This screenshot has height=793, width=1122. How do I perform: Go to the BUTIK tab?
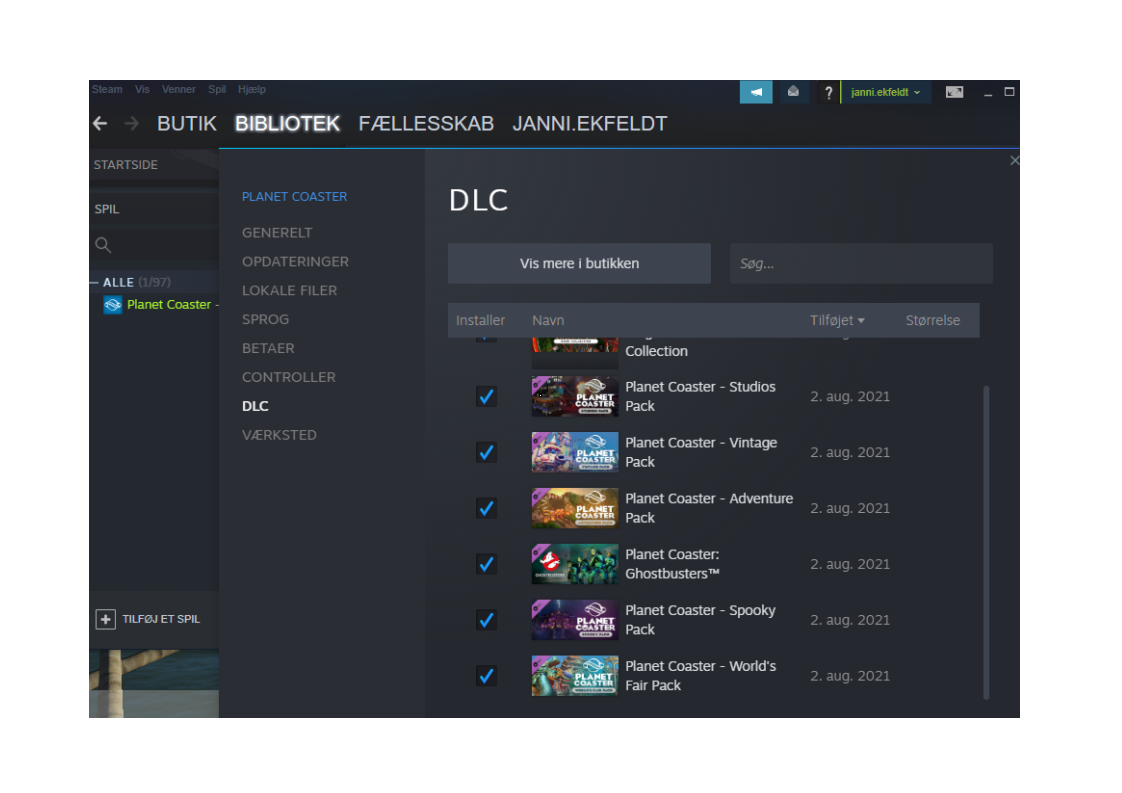[x=187, y=124]
